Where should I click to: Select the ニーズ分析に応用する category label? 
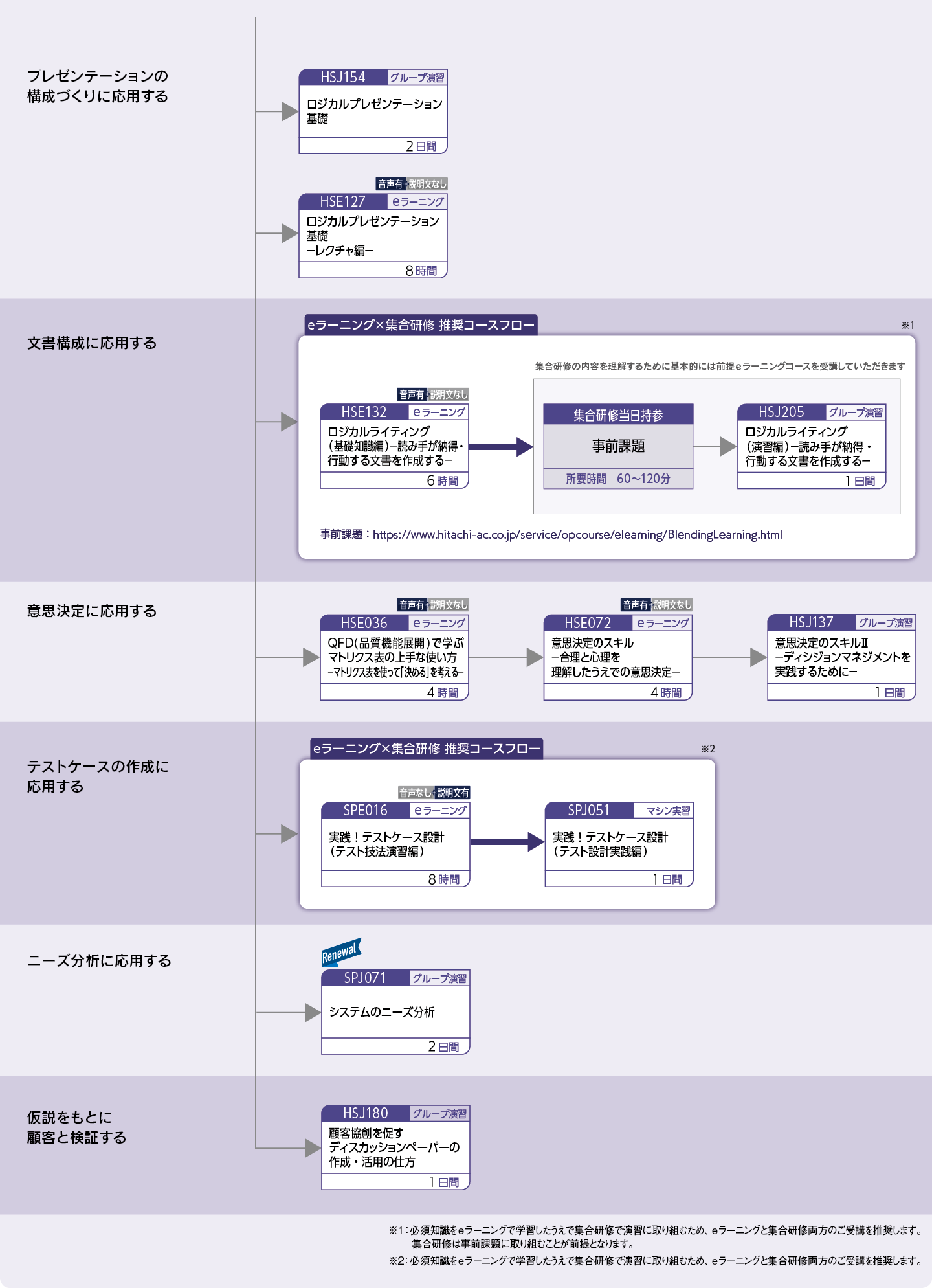[x=99, y=961]
